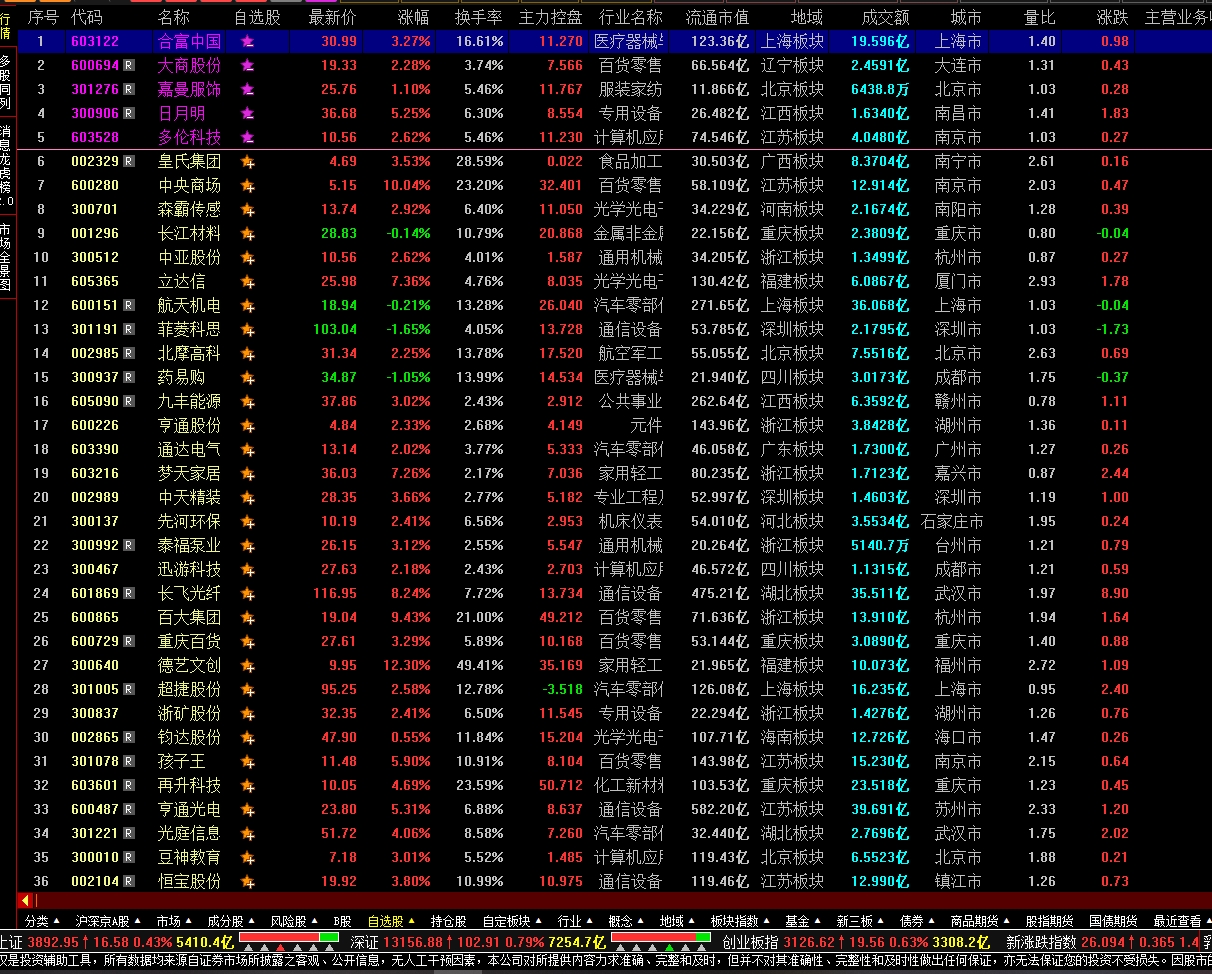Click the star icon for 德艺文创
Screen dimensions: 1212x974
248,665
